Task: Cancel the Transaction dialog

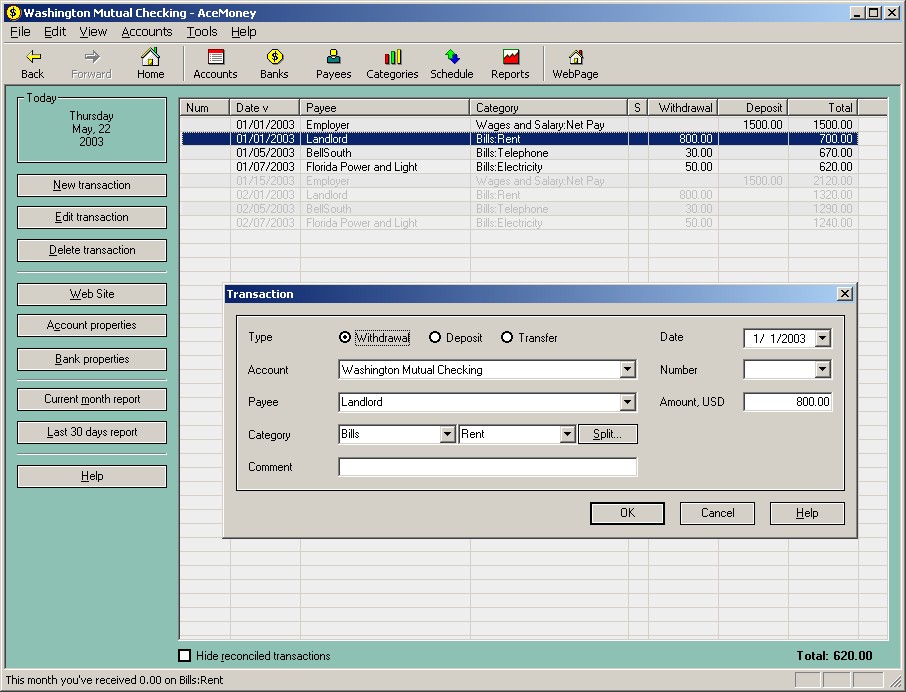Action: [x=717, y=513]
